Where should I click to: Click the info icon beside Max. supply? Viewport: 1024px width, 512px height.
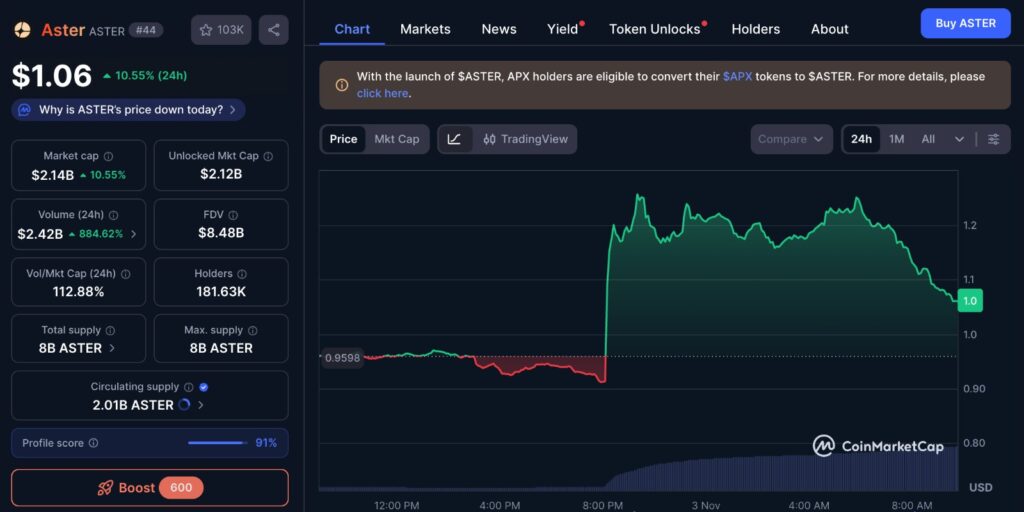[252, 330]
